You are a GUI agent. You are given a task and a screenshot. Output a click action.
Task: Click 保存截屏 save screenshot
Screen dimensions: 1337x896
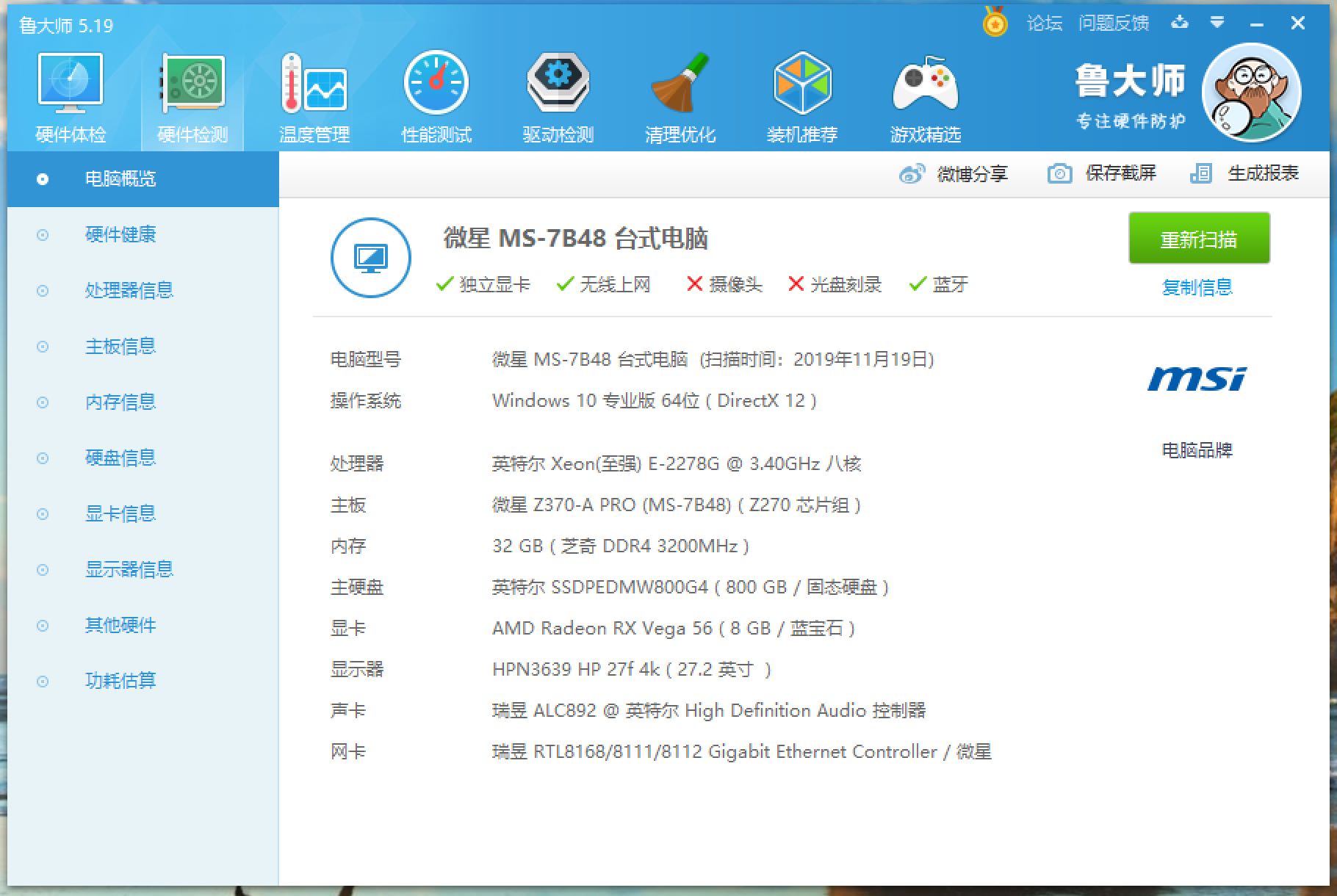click(1121, 173)
